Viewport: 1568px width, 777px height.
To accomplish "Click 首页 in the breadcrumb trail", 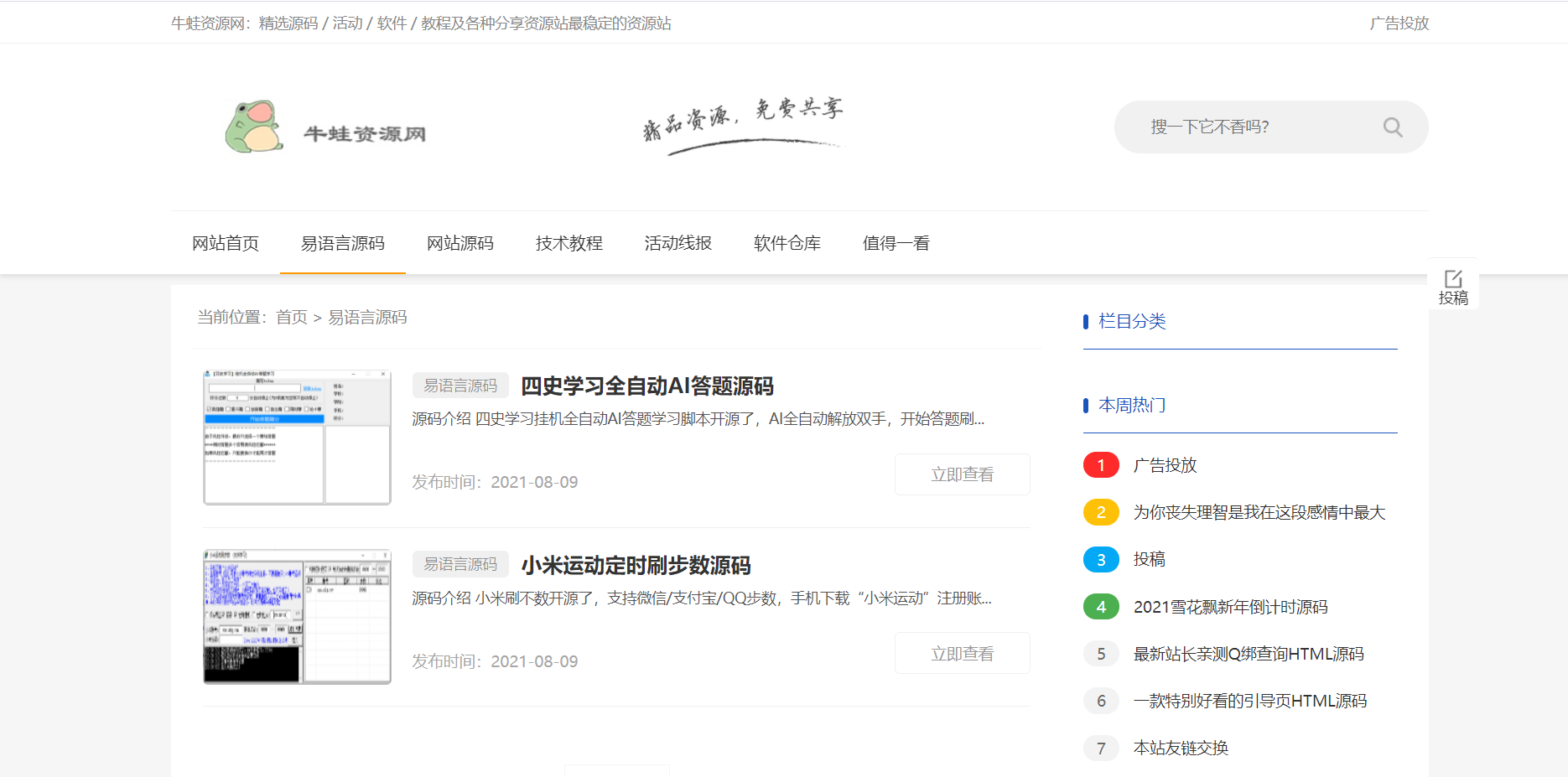I will click(291, 318).
